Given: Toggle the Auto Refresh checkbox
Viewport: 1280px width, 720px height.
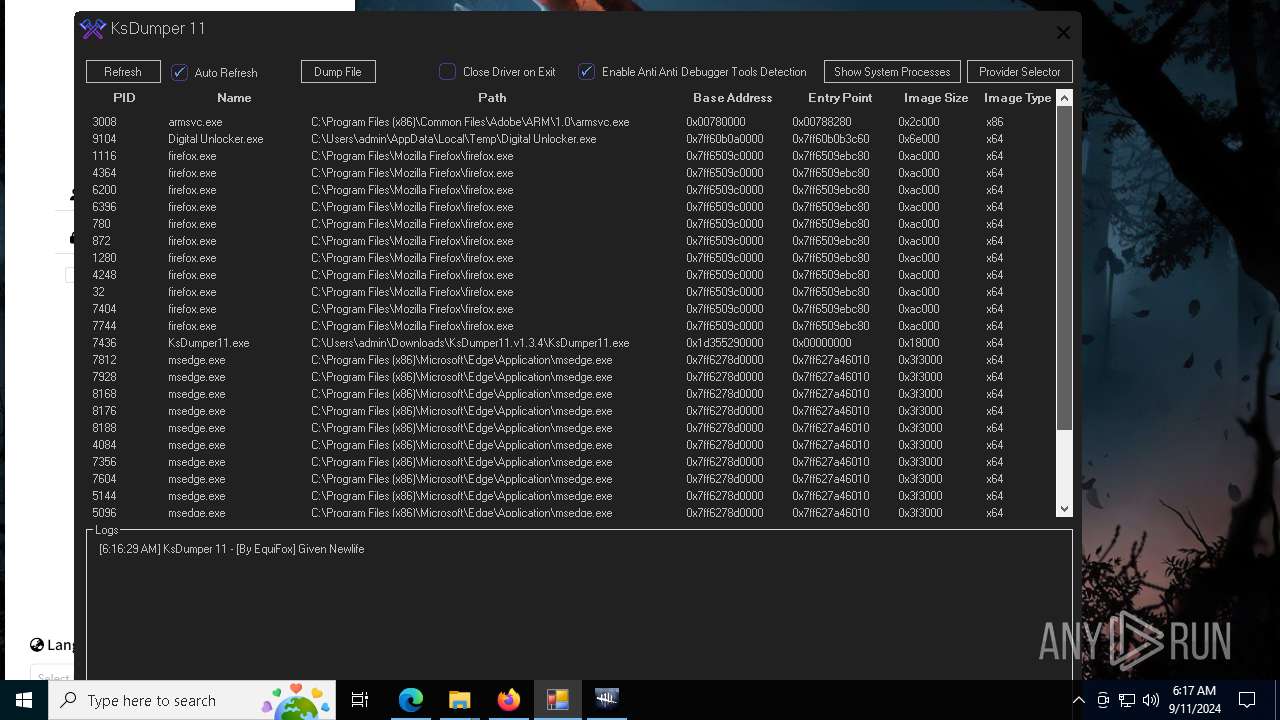Looking at the screenshot, I should 180,72.
